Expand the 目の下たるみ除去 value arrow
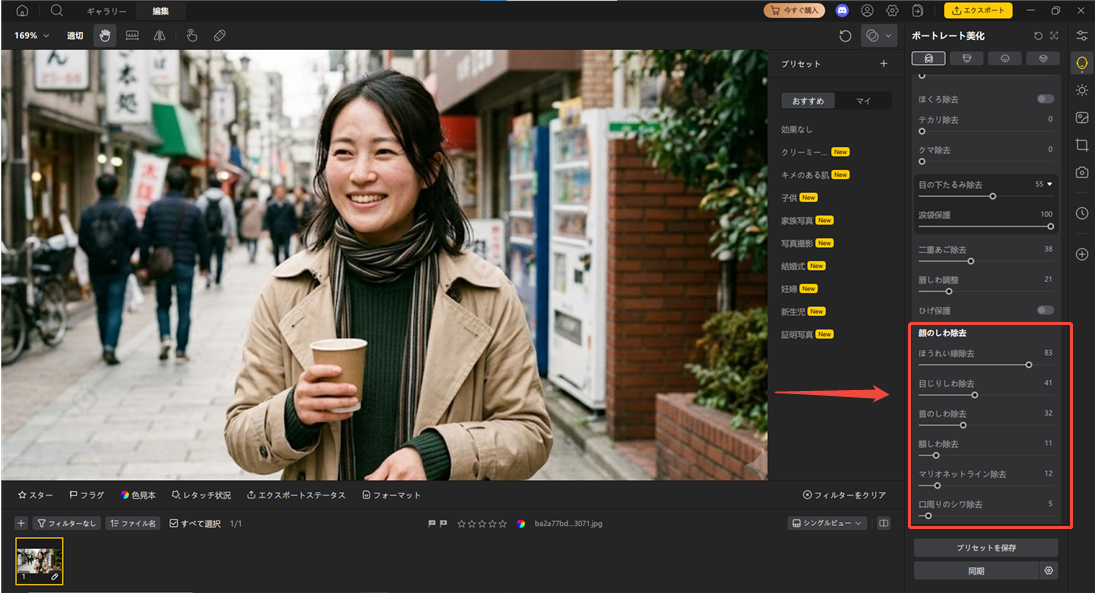 (x=1049, y=184)
